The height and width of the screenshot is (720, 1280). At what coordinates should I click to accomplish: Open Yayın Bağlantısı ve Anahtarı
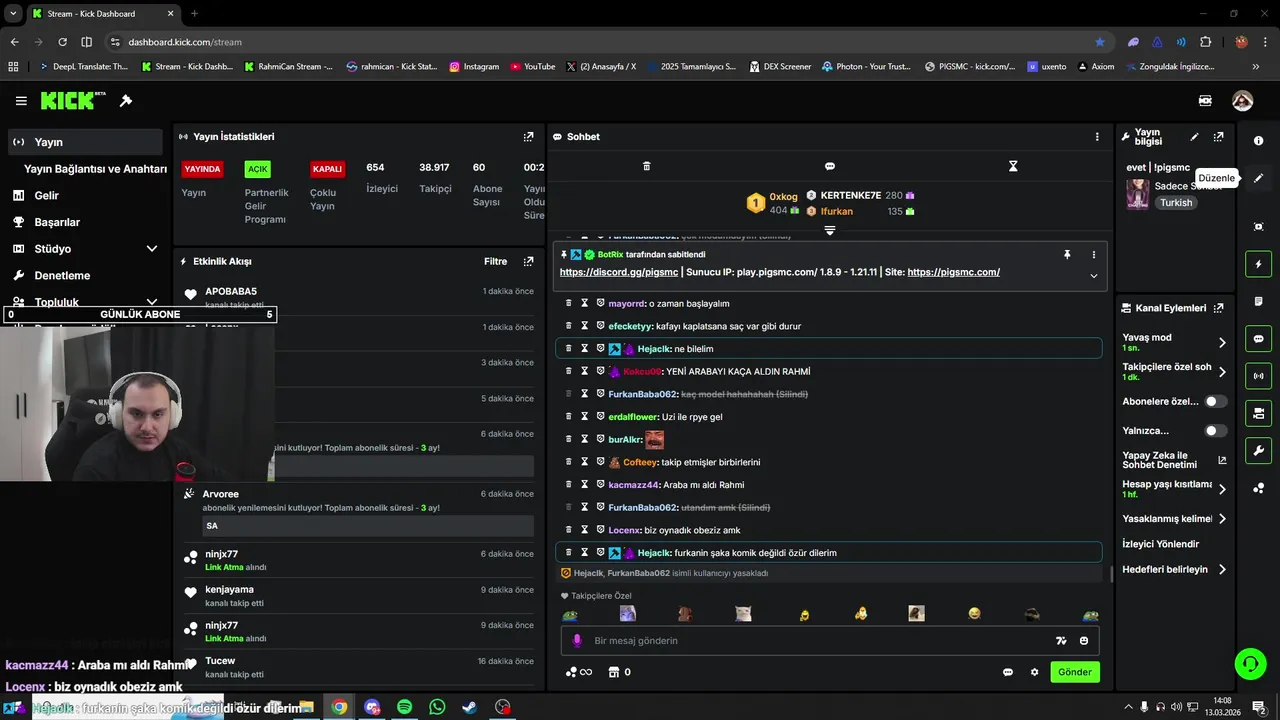coord(95,169)
